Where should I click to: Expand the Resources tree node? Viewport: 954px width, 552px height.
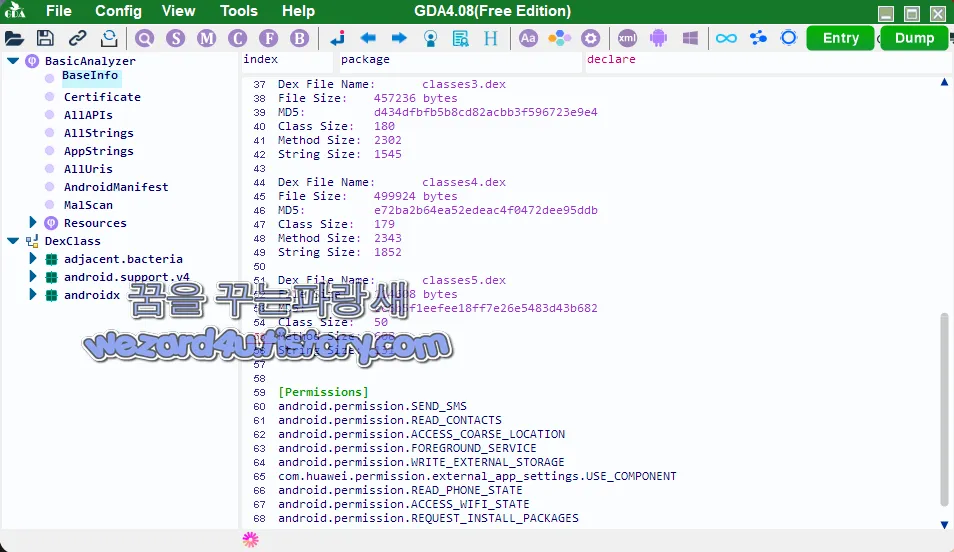pyautogui.click(x=33, y=223)
